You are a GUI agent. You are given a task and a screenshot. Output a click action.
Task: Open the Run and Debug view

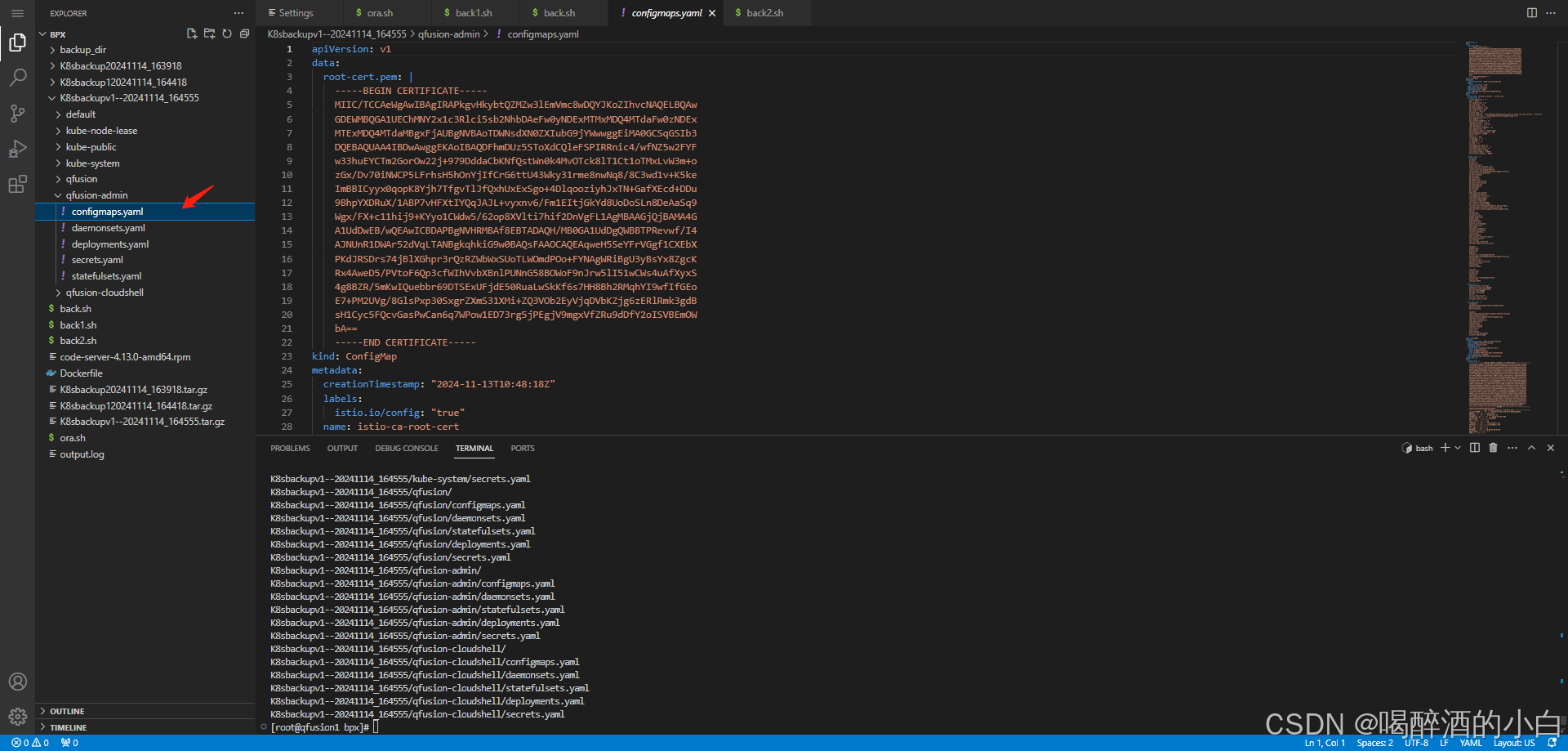pos(17,149)
